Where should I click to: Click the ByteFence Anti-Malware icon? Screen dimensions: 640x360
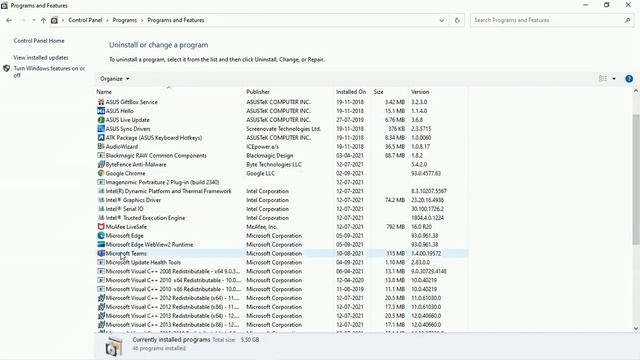pos(101,164)
